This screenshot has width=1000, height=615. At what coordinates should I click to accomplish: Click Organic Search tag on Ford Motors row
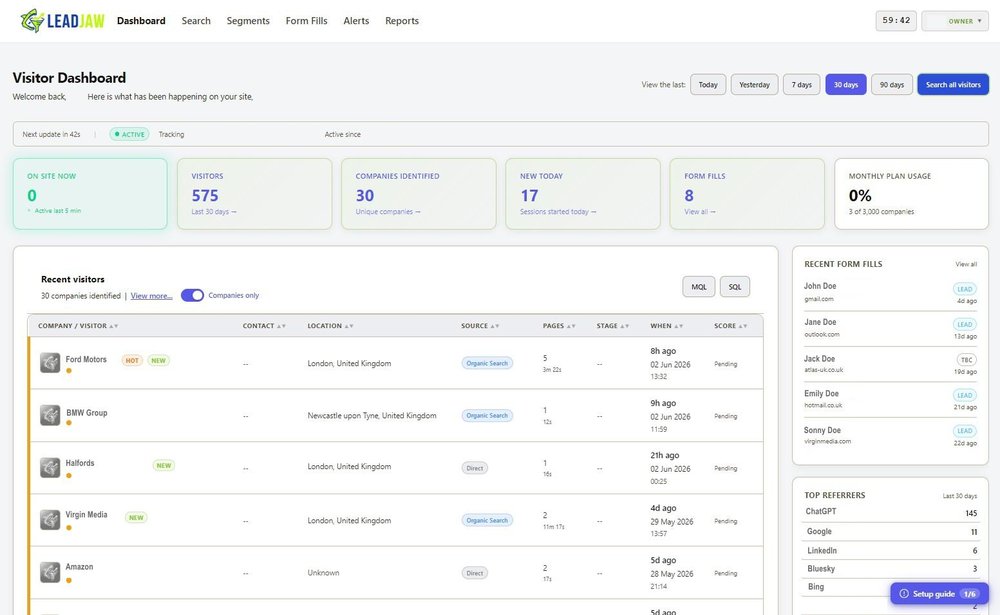(487, 364)
